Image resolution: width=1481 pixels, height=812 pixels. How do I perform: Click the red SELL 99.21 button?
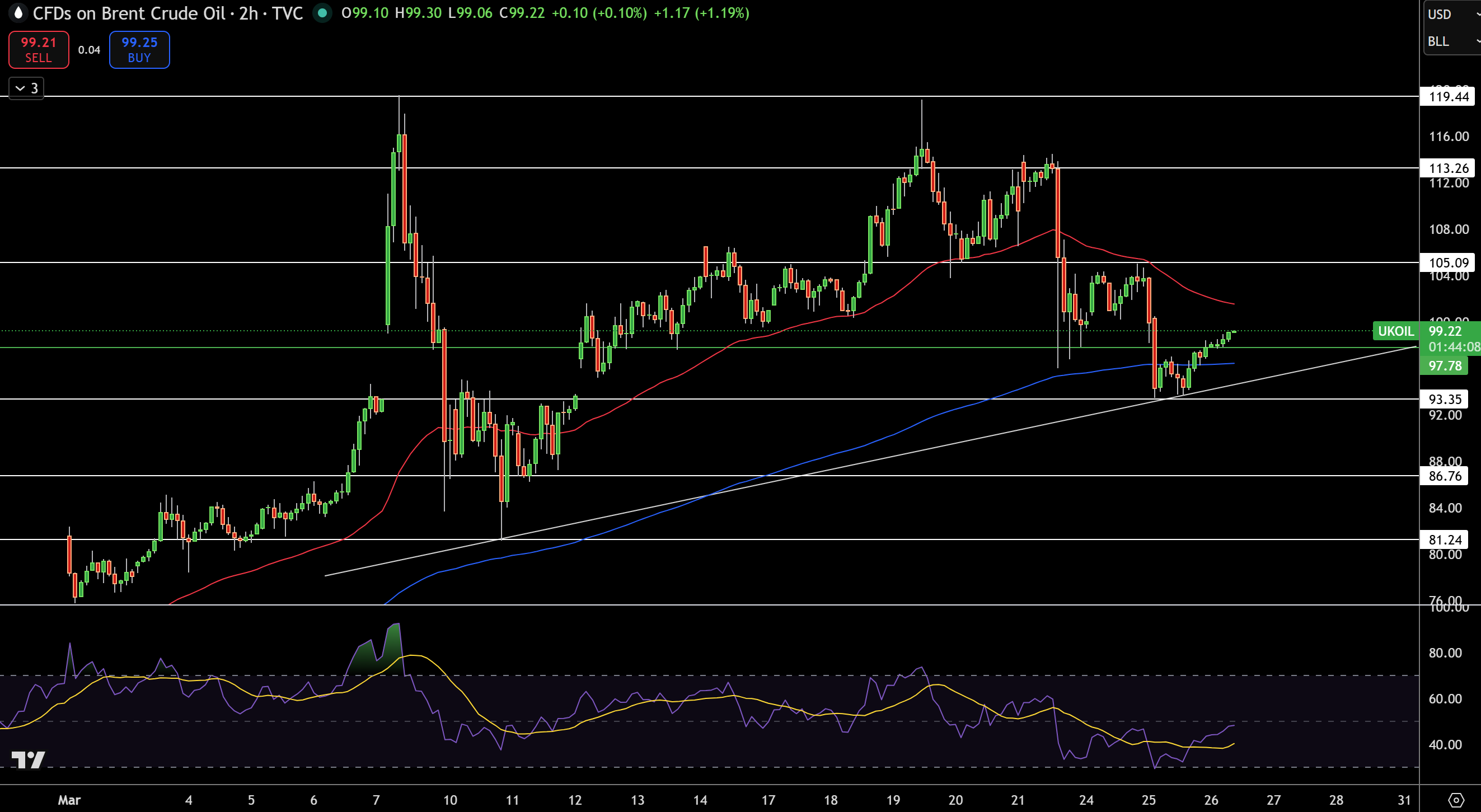tap(39, 49)
